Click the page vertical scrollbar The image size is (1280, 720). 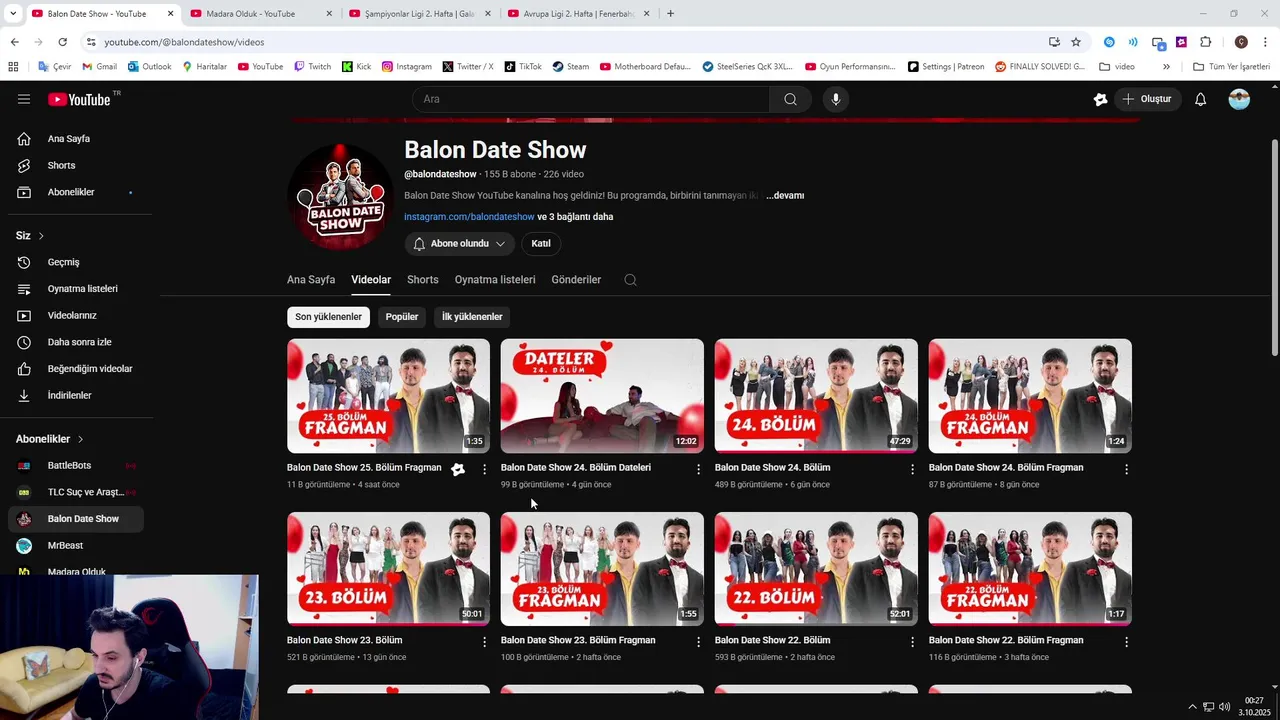point(1274,247)
